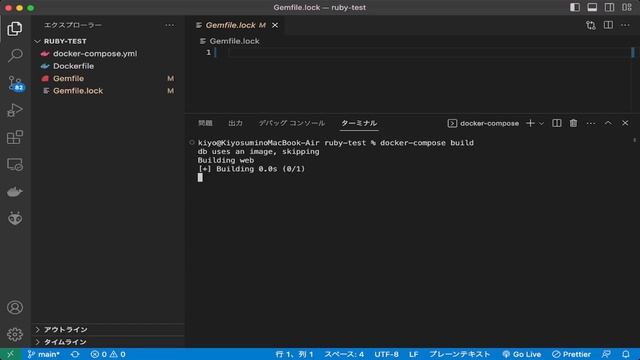Open feedback icon in status bar
Image resolution: width=640 pixels, height=360 pixels.
pos(607,354)
